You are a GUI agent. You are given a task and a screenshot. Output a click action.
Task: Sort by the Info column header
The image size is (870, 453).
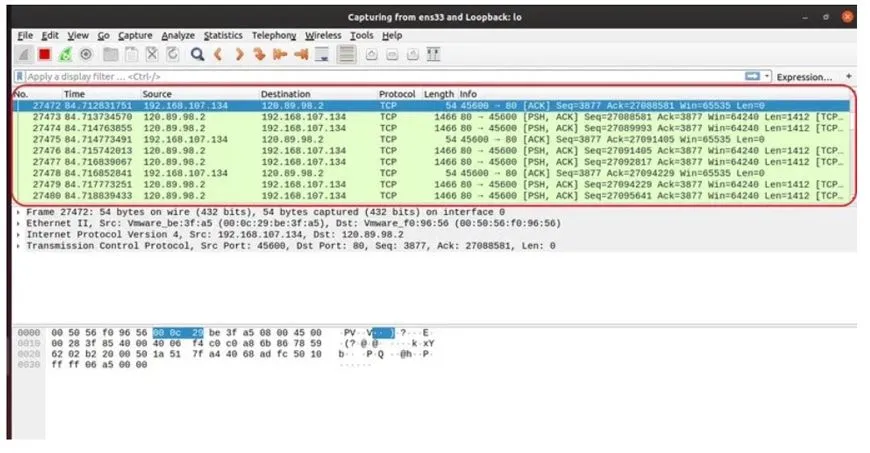point(653,94)
